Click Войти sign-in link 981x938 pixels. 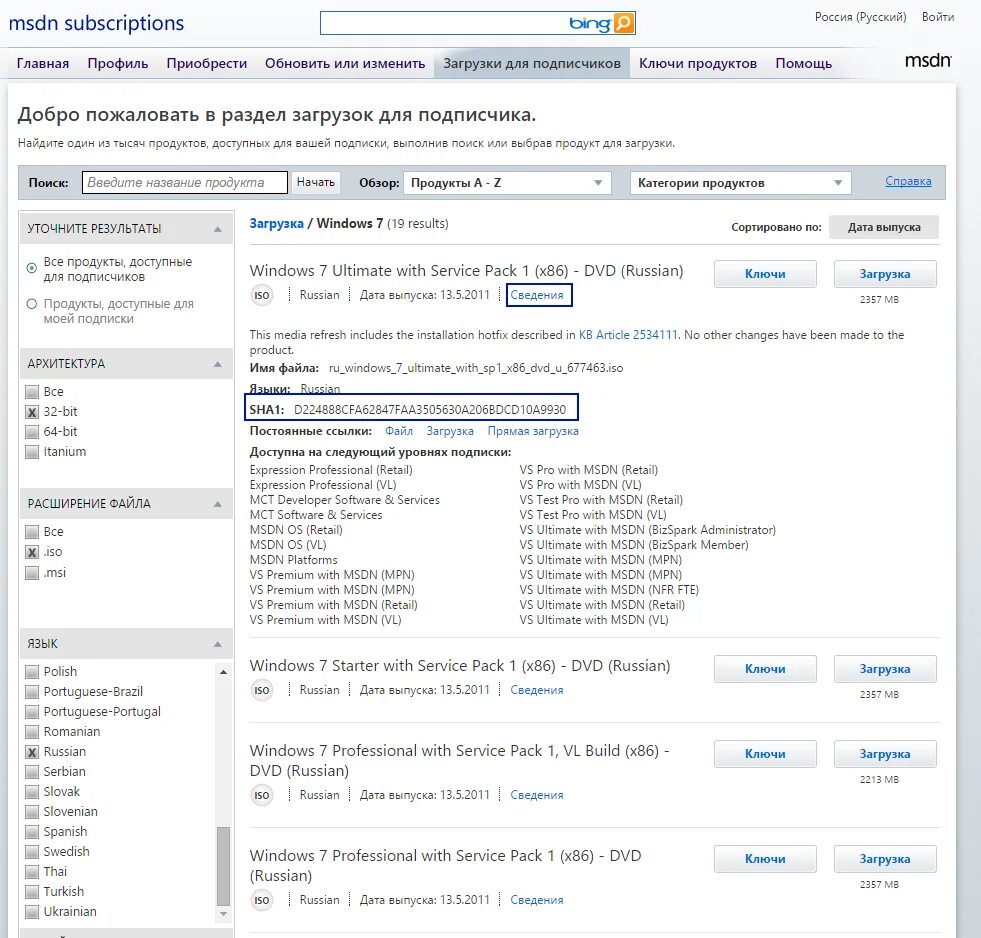[x=938, y=17]
